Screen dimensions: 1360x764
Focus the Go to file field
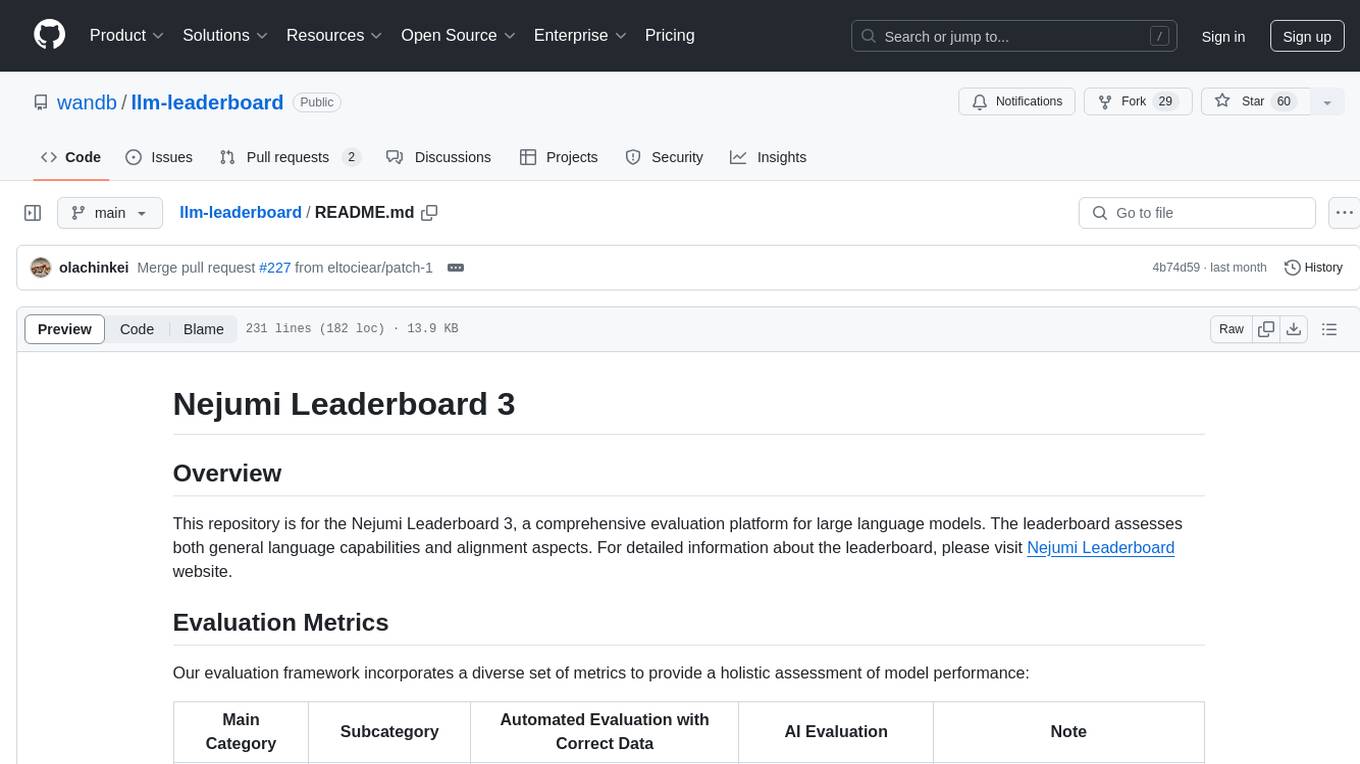1197,213
